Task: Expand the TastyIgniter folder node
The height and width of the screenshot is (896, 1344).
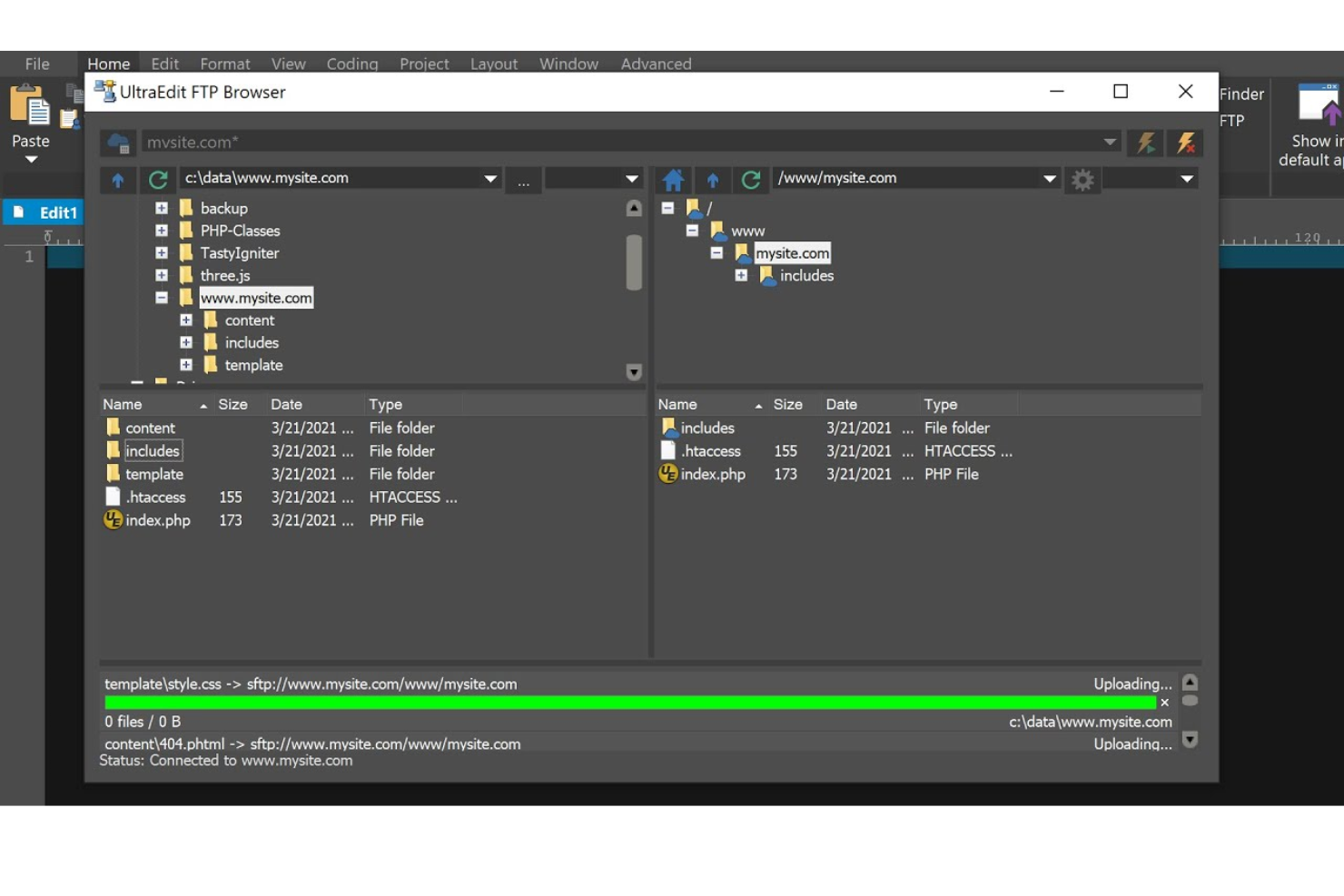Action: [x=162, y=252]
